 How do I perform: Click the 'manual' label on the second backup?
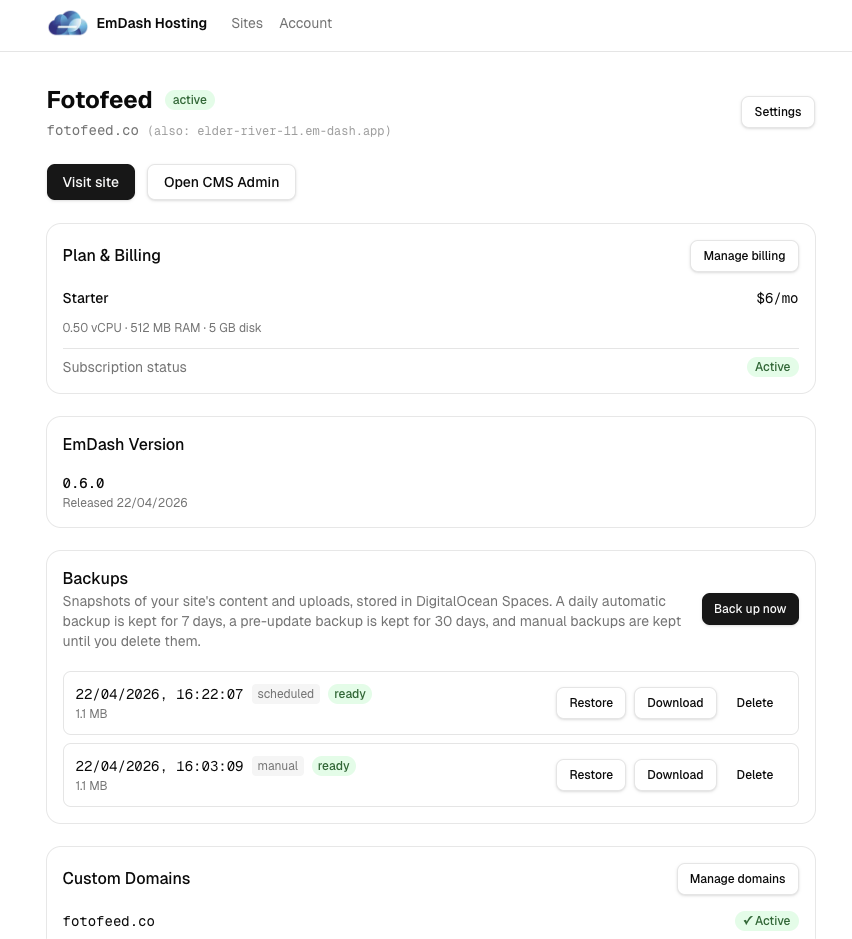(x=277, y=766)
